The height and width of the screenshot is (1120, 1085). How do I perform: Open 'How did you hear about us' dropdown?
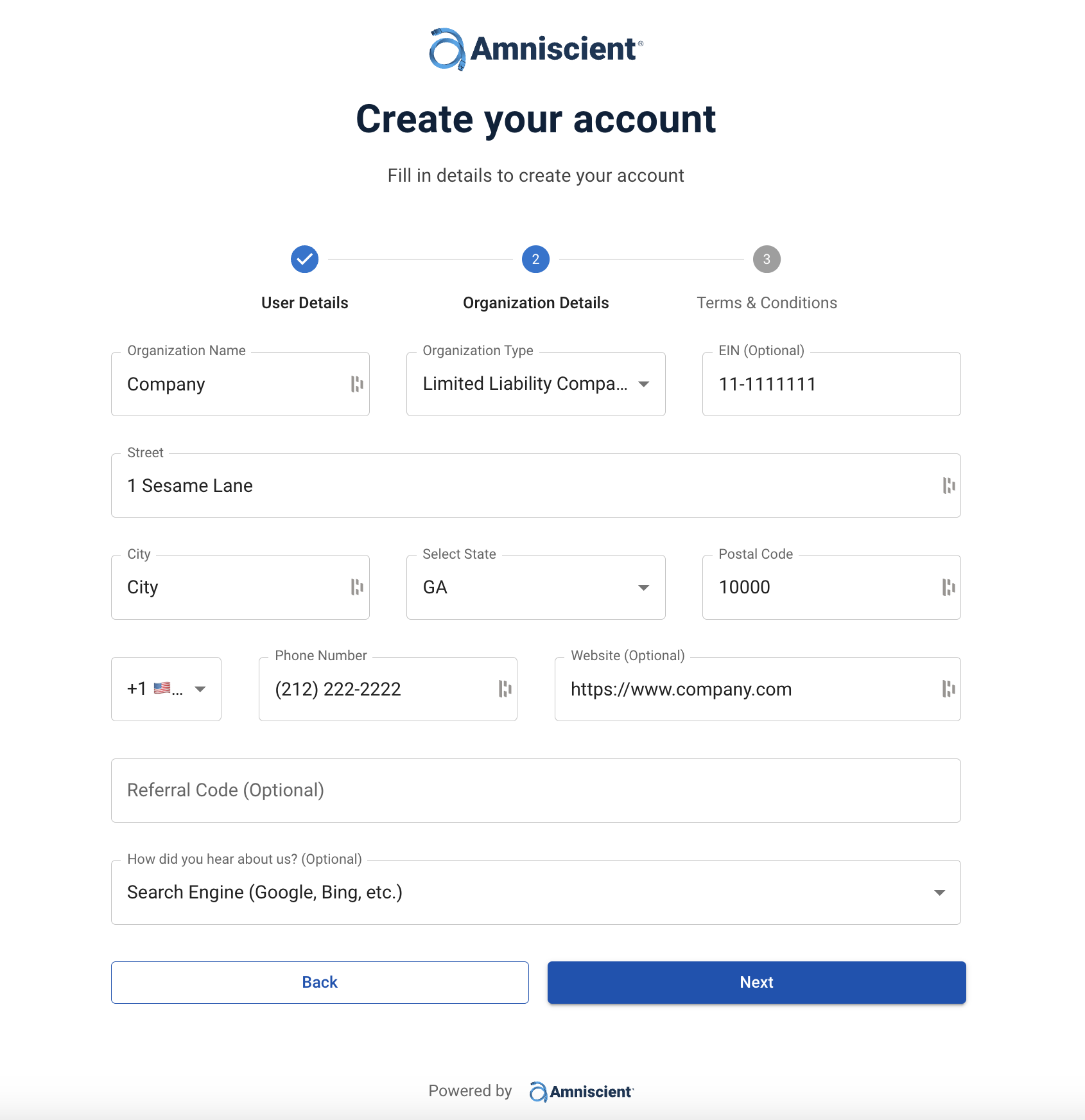[535, 893]
